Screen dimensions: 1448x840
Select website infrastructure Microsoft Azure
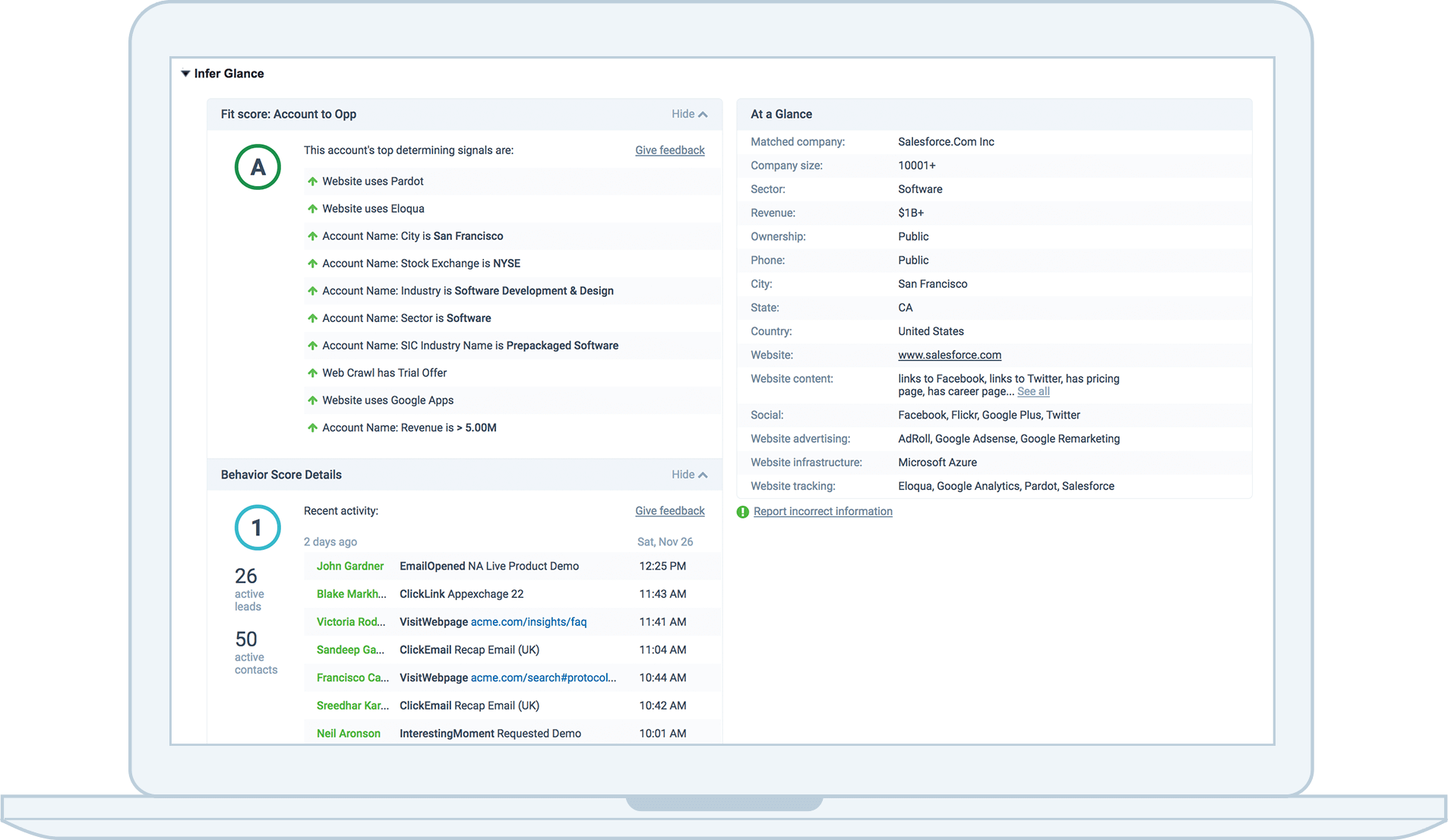click(937, 463)
